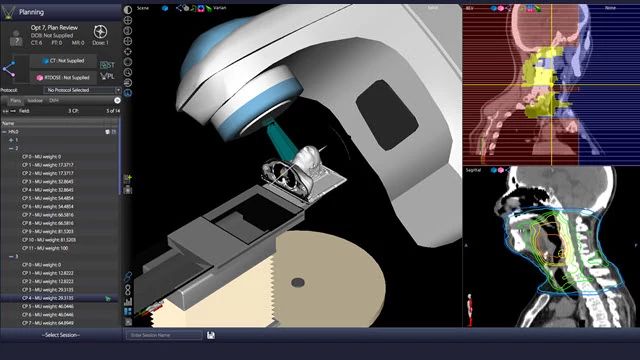Image resolution: width=640 pixels, height=360 pixels.
Task: Select CP 7 - MU weight 64.8949
Action: point(48,323)
